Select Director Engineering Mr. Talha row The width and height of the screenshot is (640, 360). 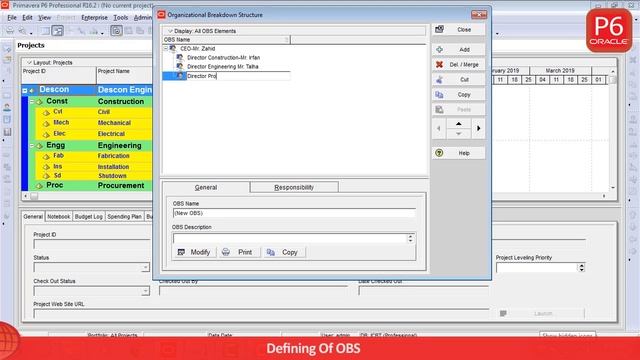(x=222, y=67)
